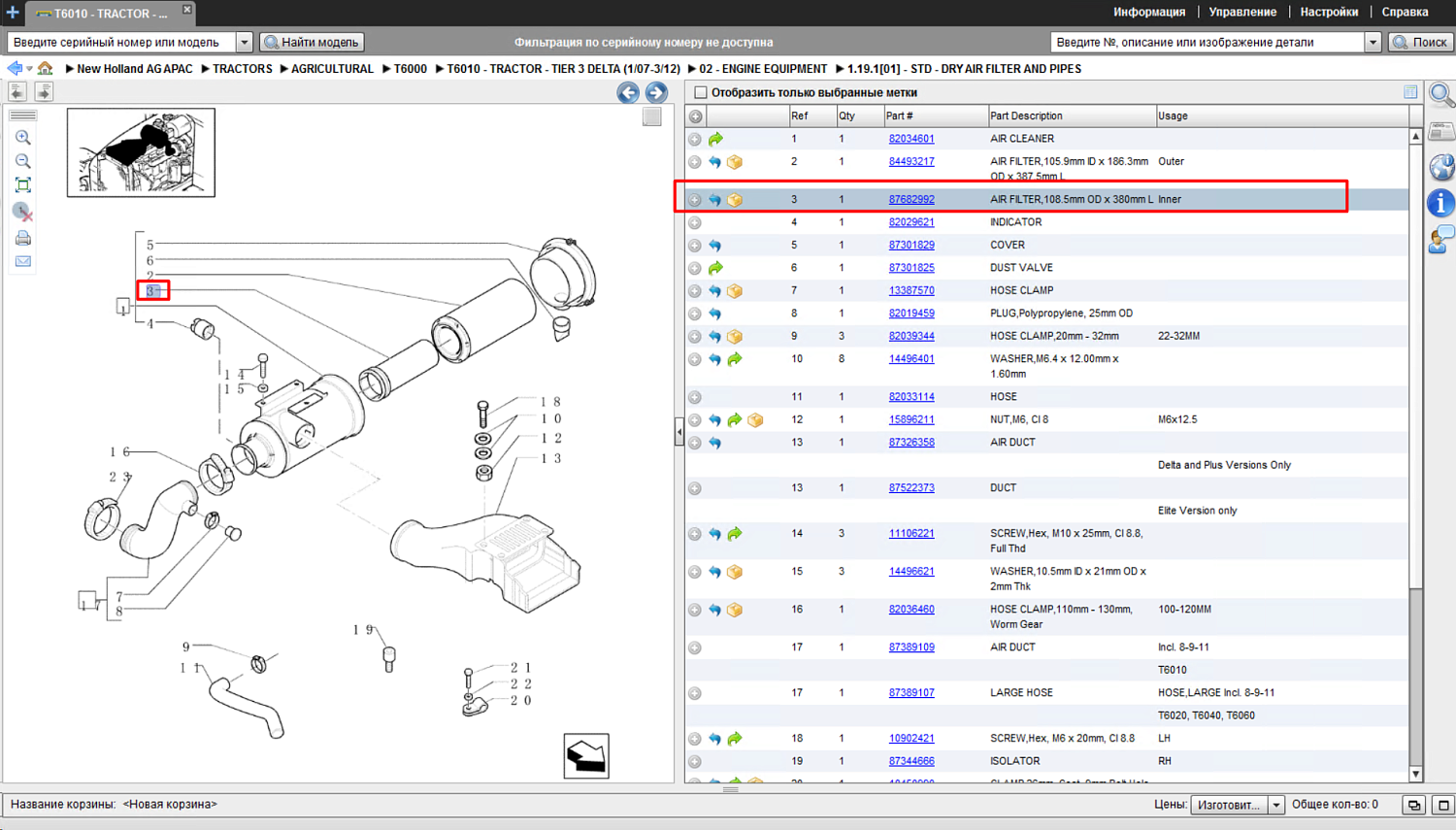Add part 82033114 HOSE with its plus icon
This screenshot has width=1456, height=830.
click(695, 397)
